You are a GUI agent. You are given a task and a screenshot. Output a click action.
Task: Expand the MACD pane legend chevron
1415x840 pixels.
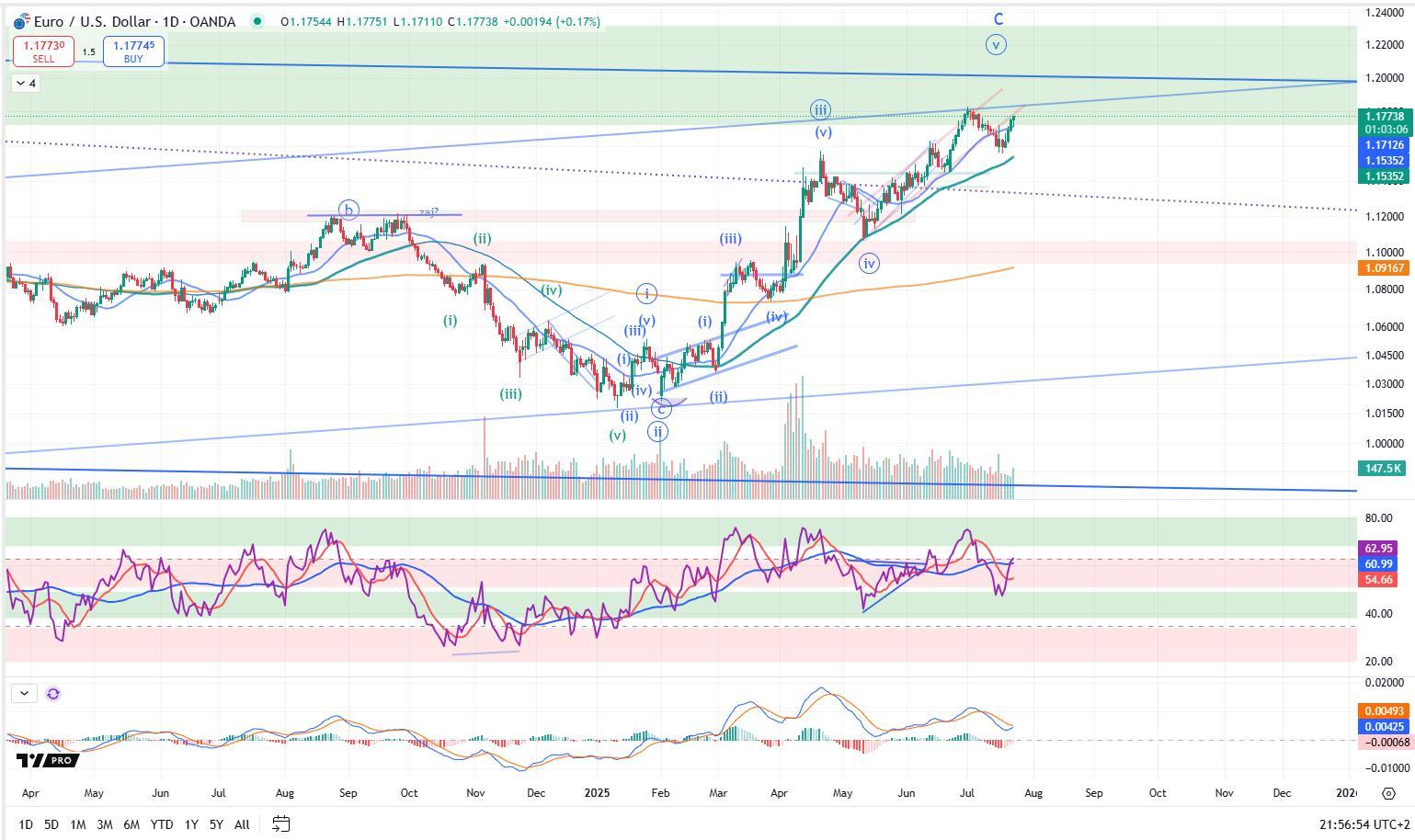(24, 694)
